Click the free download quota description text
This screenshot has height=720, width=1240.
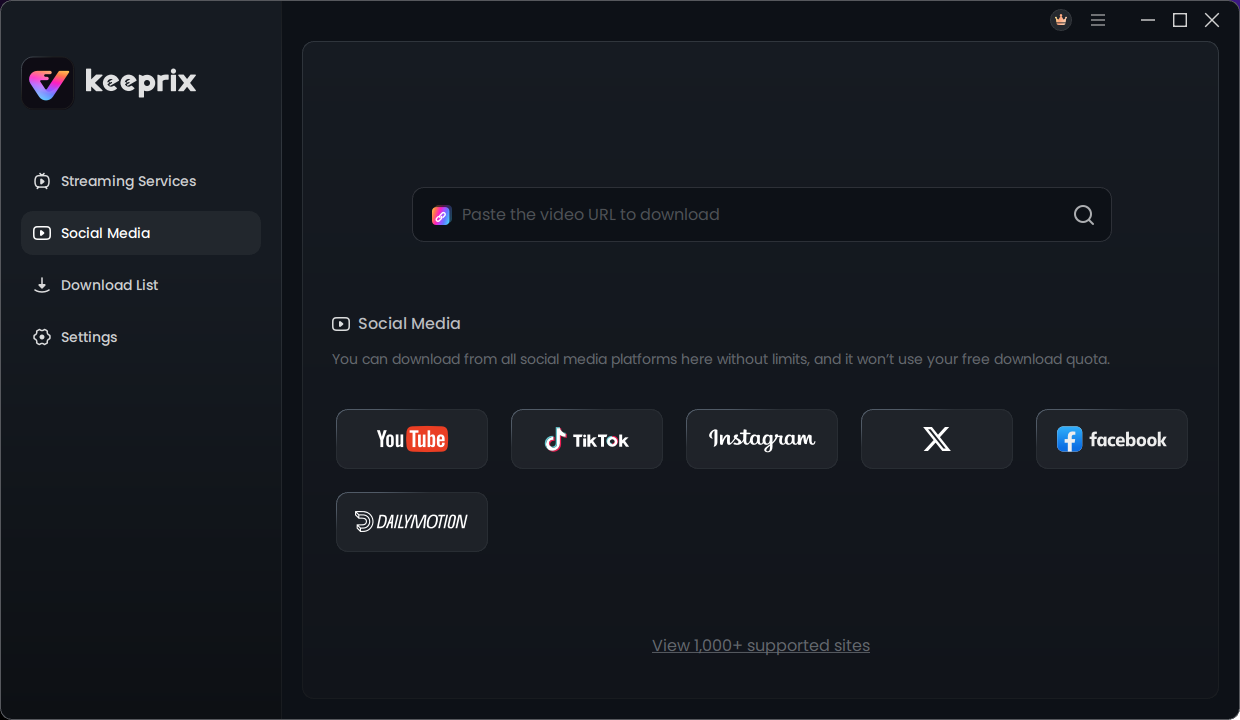721,359
